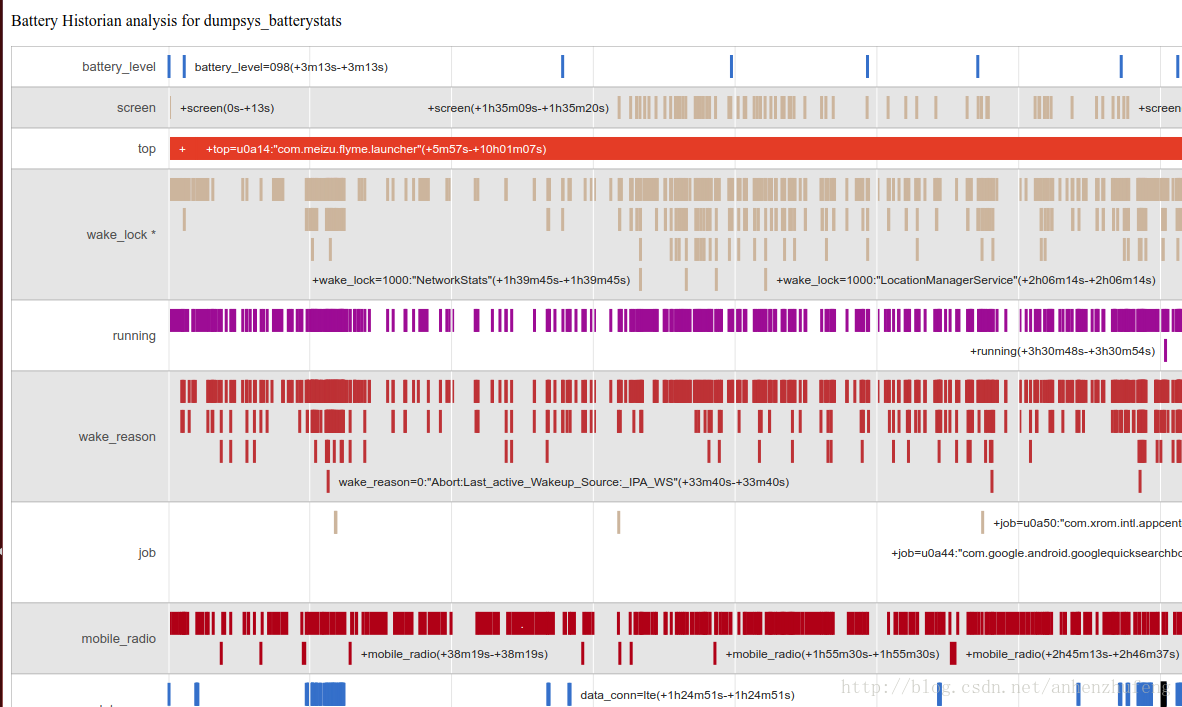Click the +mobile_radio(+1h55m30s-+1h55m30s) annotation
The image size is (1182, 707).
832,653
